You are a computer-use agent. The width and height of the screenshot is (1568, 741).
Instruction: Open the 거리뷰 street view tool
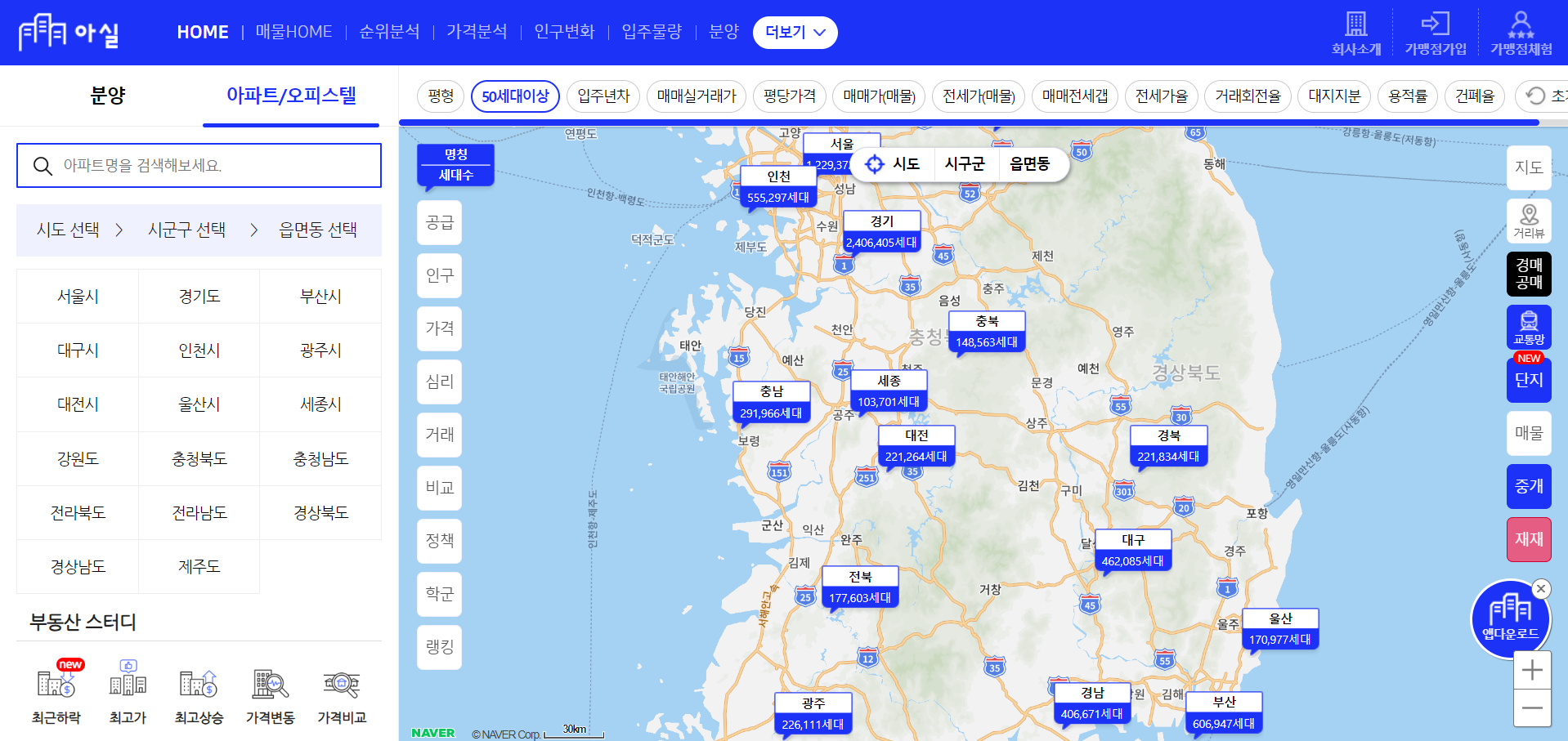tap(1528, 221)
